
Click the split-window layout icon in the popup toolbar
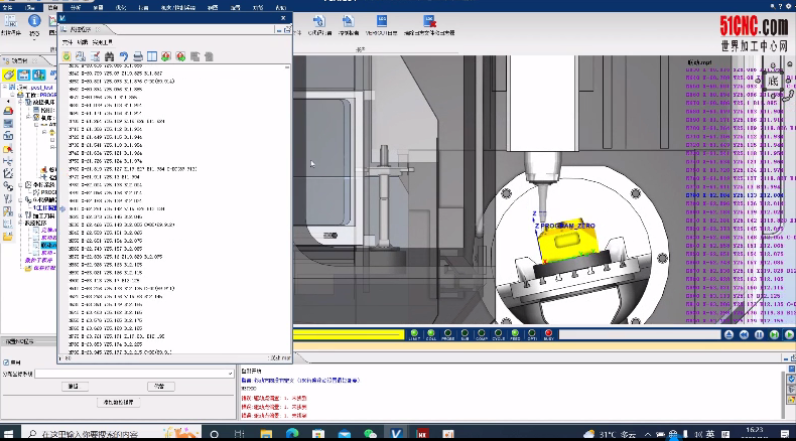pyautogui.click(x=152, y=56)
